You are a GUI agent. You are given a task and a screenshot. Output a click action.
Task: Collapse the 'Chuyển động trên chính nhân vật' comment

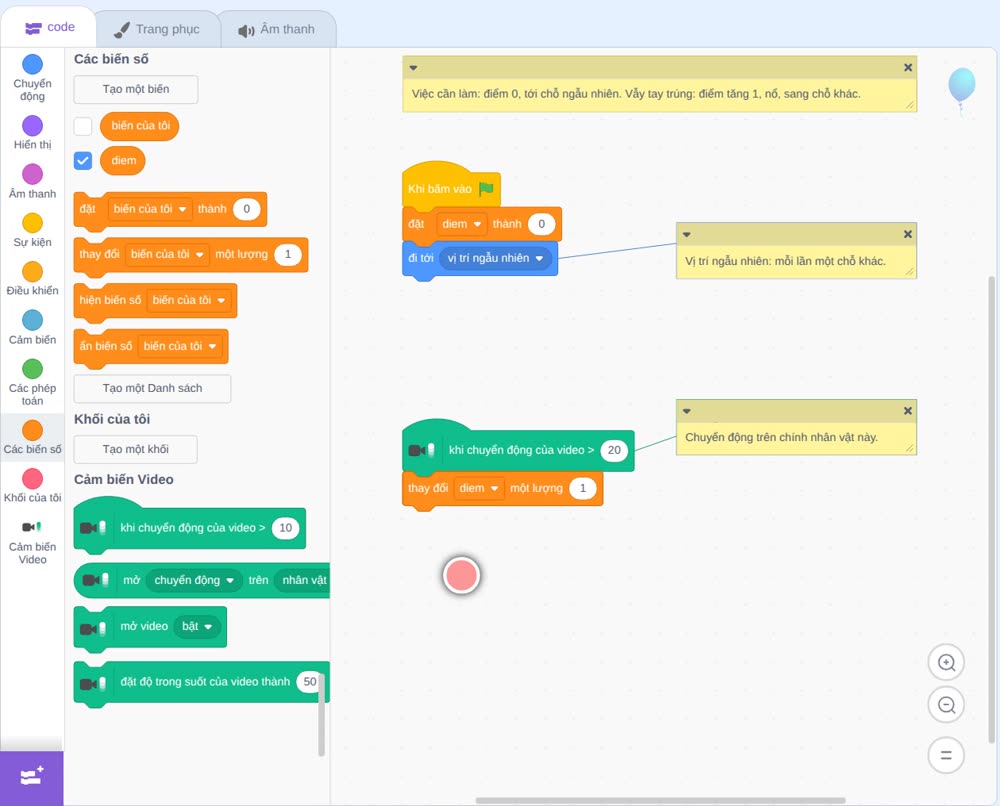(x=687, y=411)
